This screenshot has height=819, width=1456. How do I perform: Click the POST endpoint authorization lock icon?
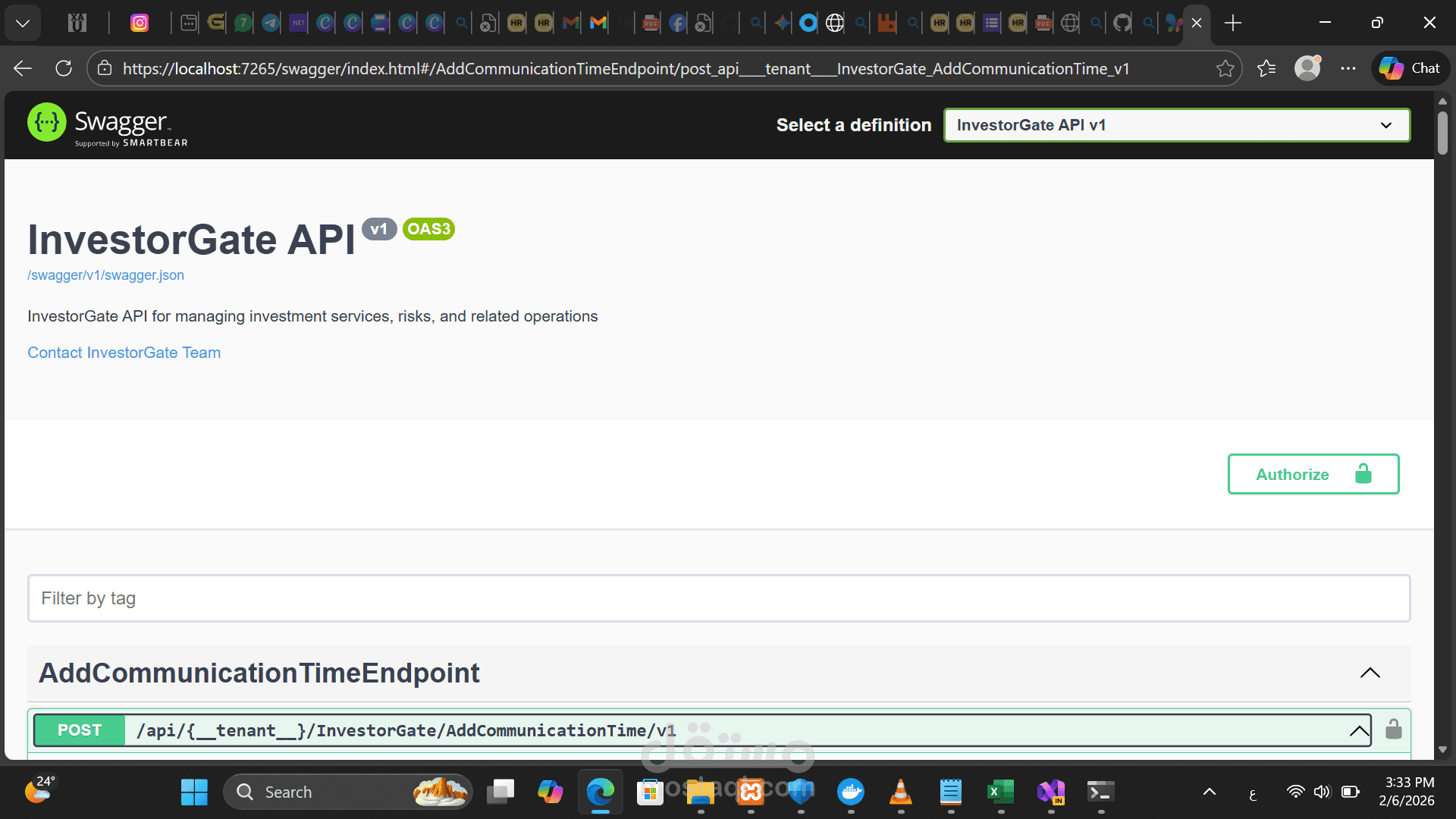1393,730
